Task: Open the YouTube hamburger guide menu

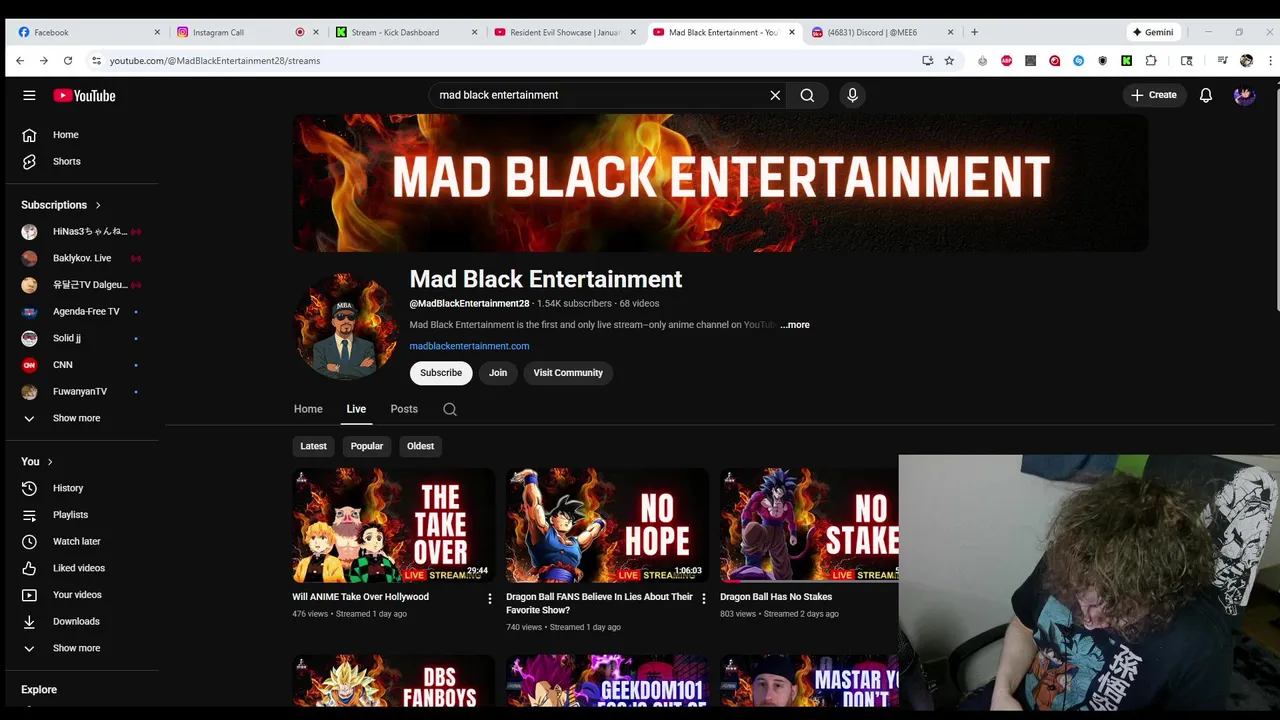Action: tap(29, 95)
